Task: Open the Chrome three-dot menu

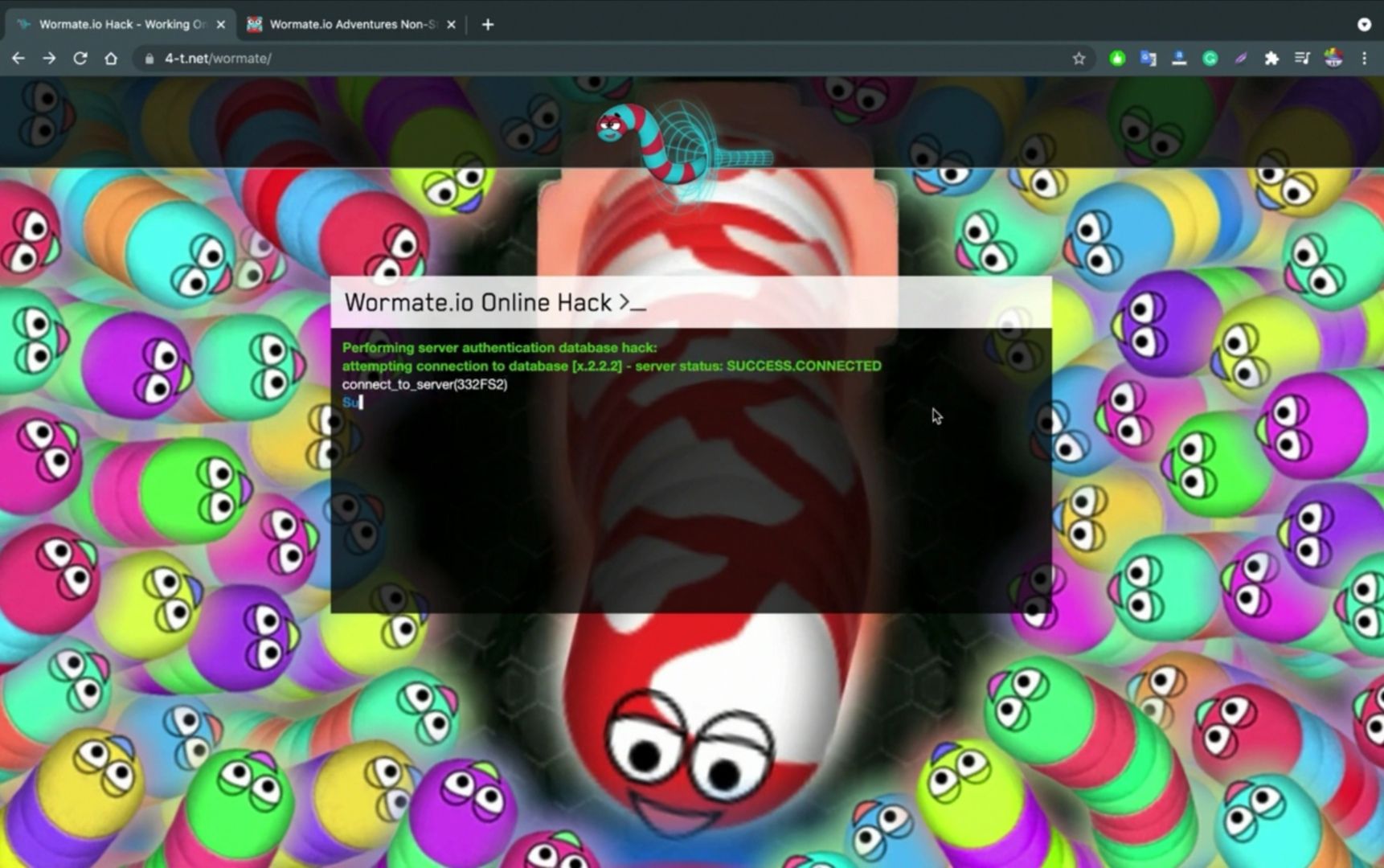Action: [x=1364, y=58]
